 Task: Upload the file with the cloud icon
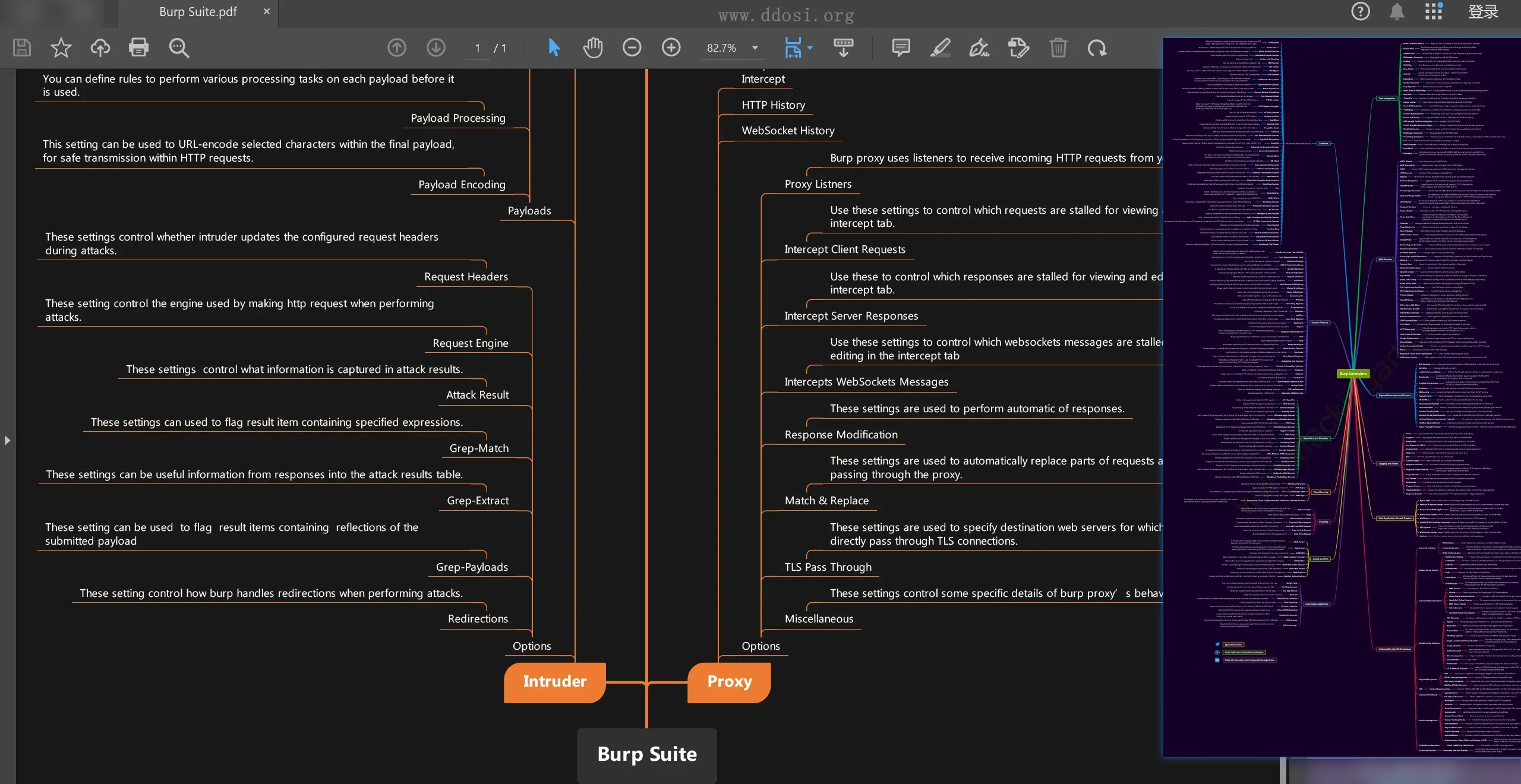[100, 48]
